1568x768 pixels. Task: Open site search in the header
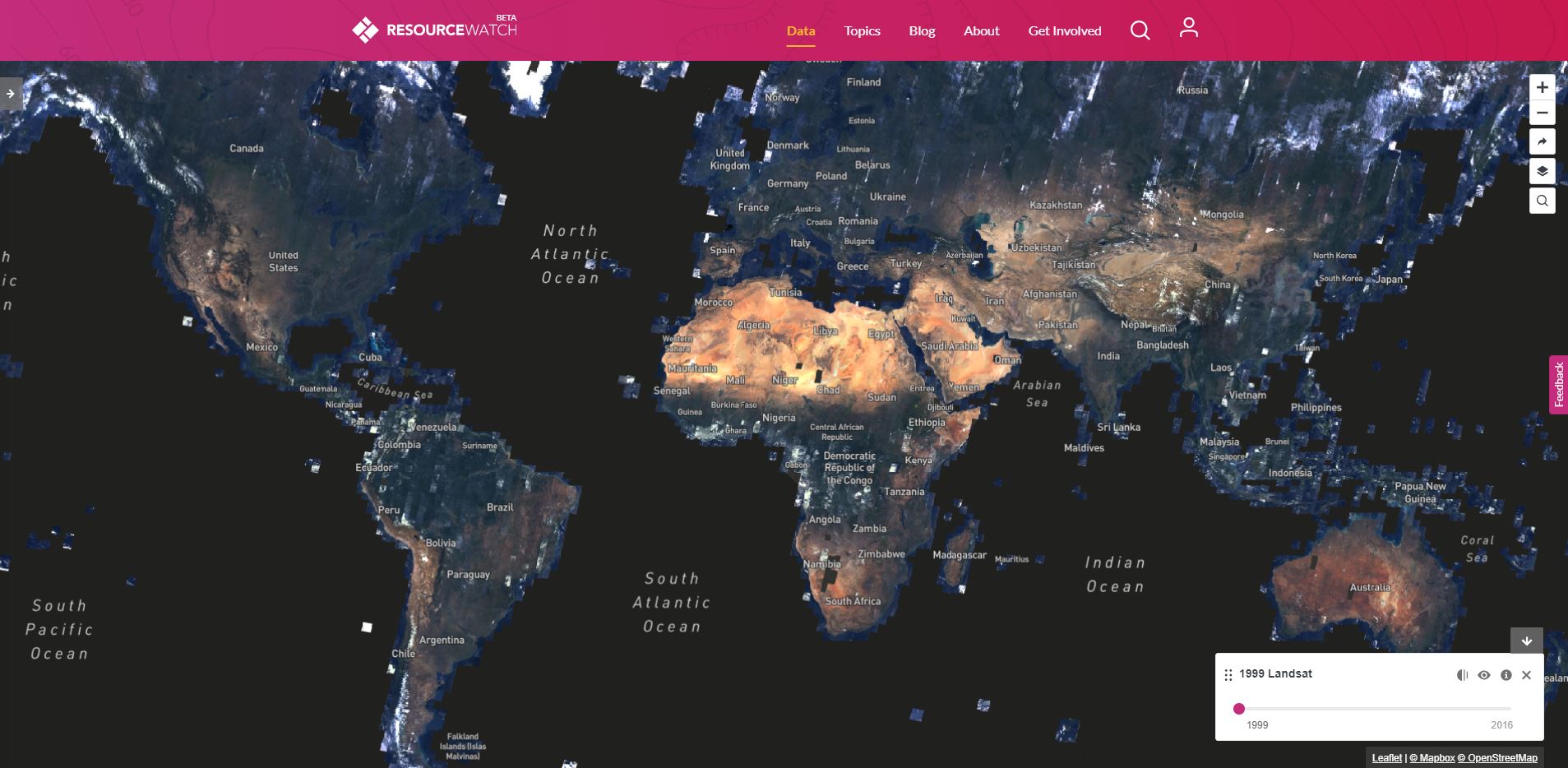click(x=1140, y=30)
